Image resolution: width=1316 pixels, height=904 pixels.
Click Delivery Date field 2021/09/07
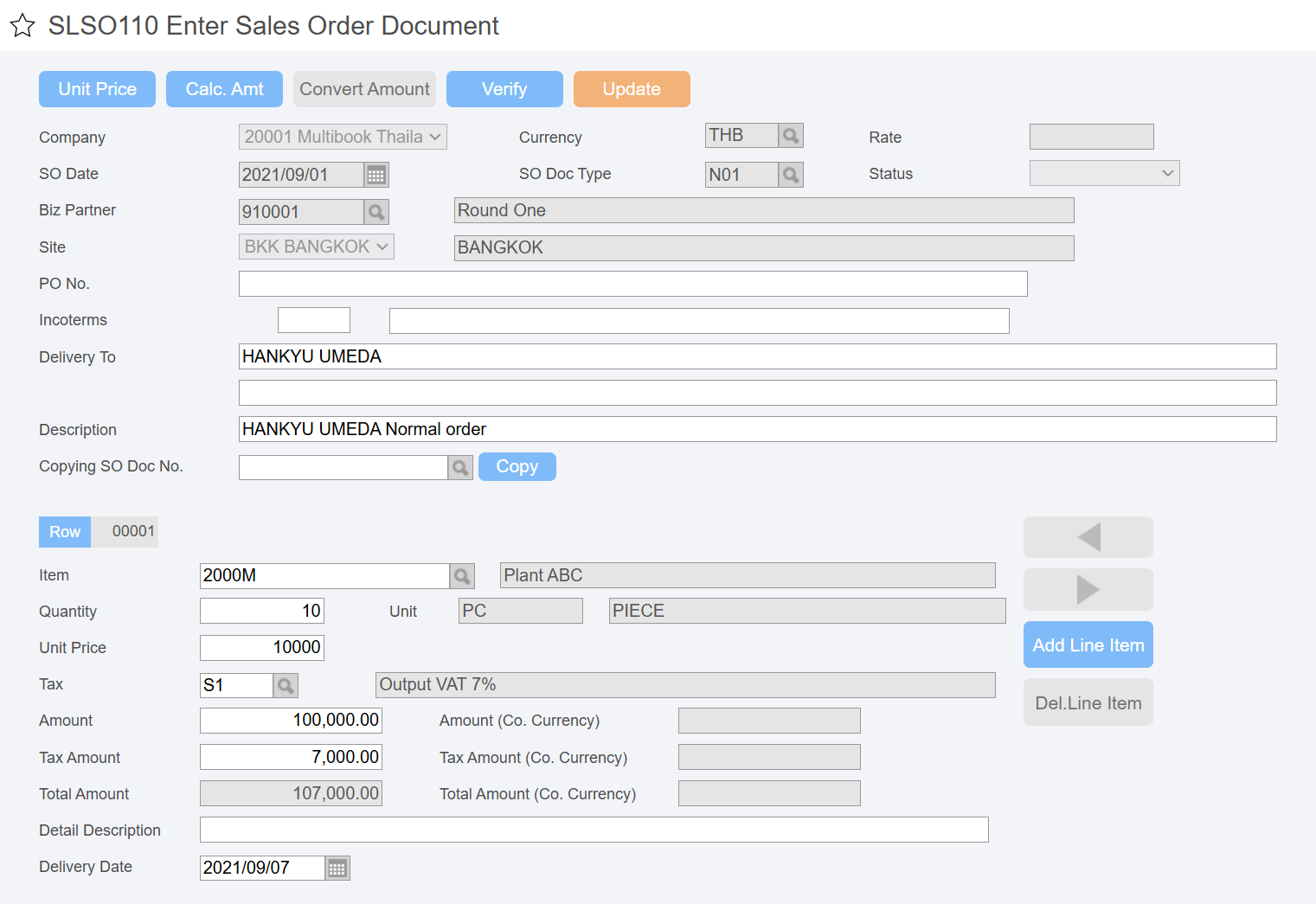[x=262, y=868]
